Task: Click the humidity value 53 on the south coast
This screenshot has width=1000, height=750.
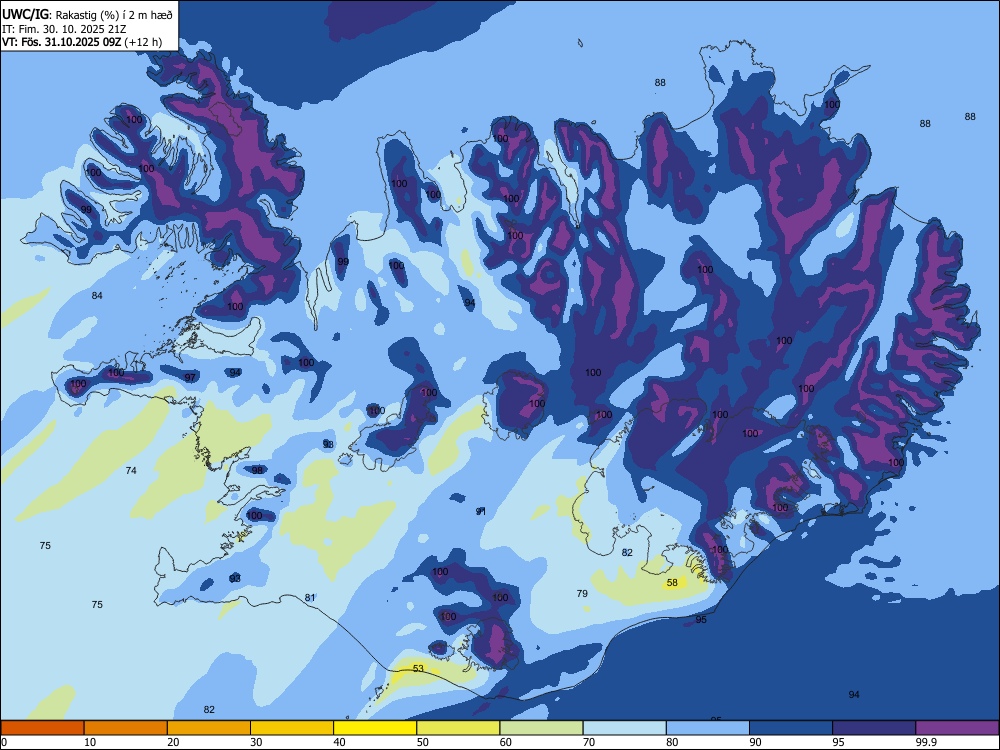Action: point(418,668)
